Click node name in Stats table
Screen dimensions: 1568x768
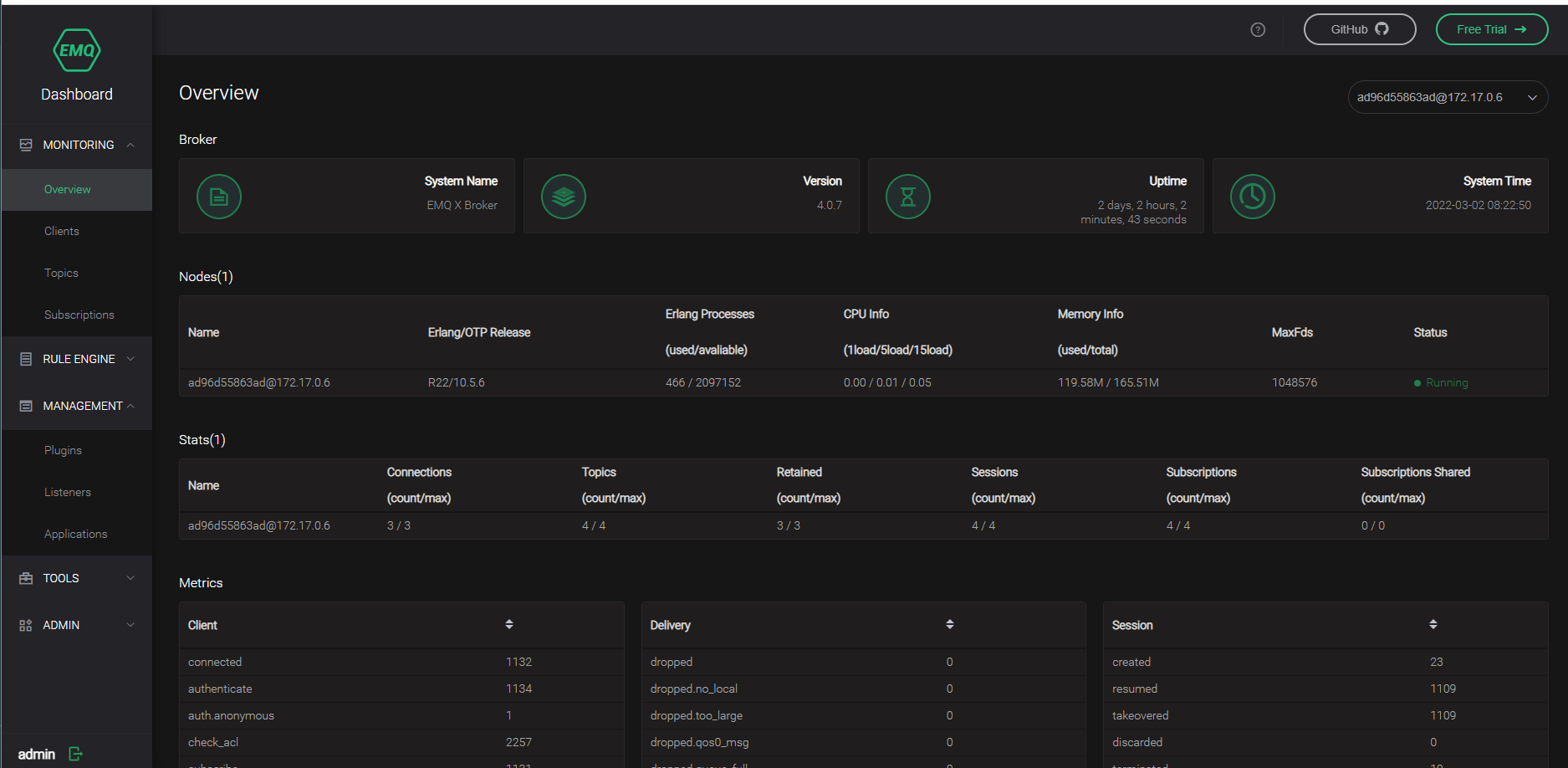(259, 525)
